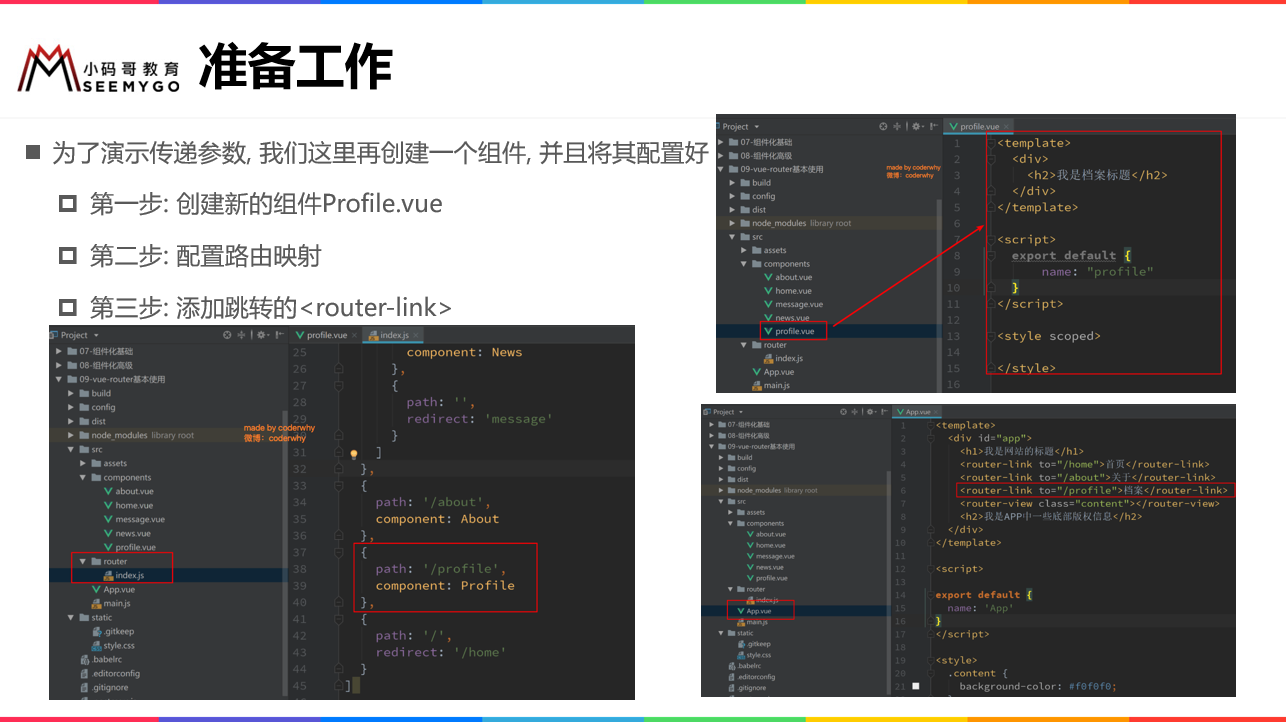Open Project view dropdown in App.vue screenshot
The width and height of the screenshot is (1286, 722).
tap(741, 412)
